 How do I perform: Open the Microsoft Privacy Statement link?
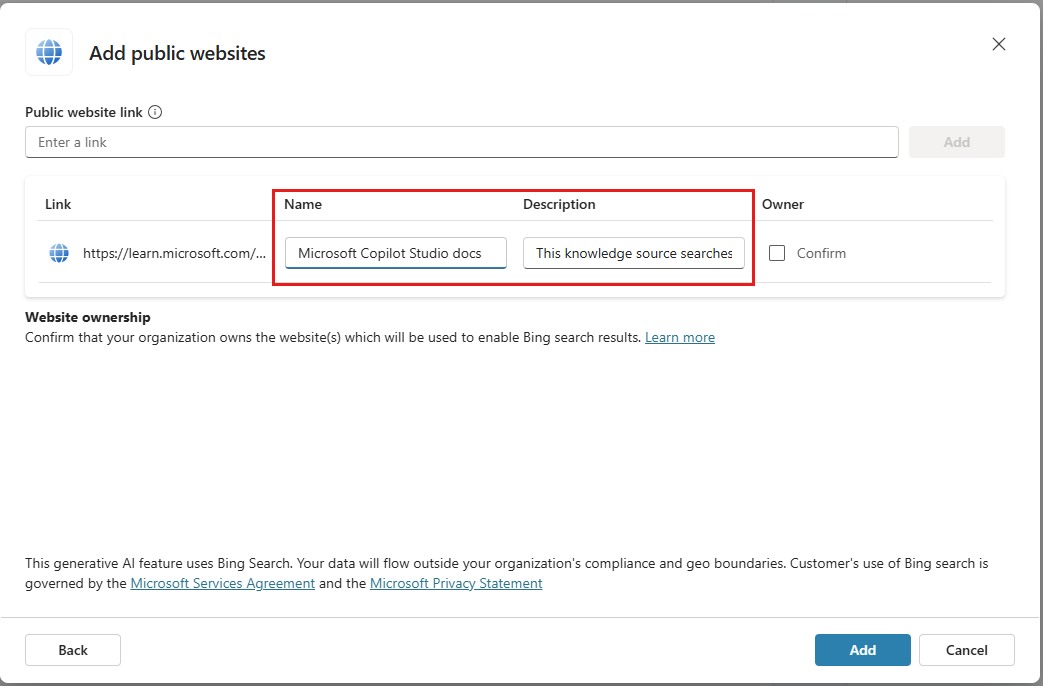pyautogui.click(x=456, y=584)
